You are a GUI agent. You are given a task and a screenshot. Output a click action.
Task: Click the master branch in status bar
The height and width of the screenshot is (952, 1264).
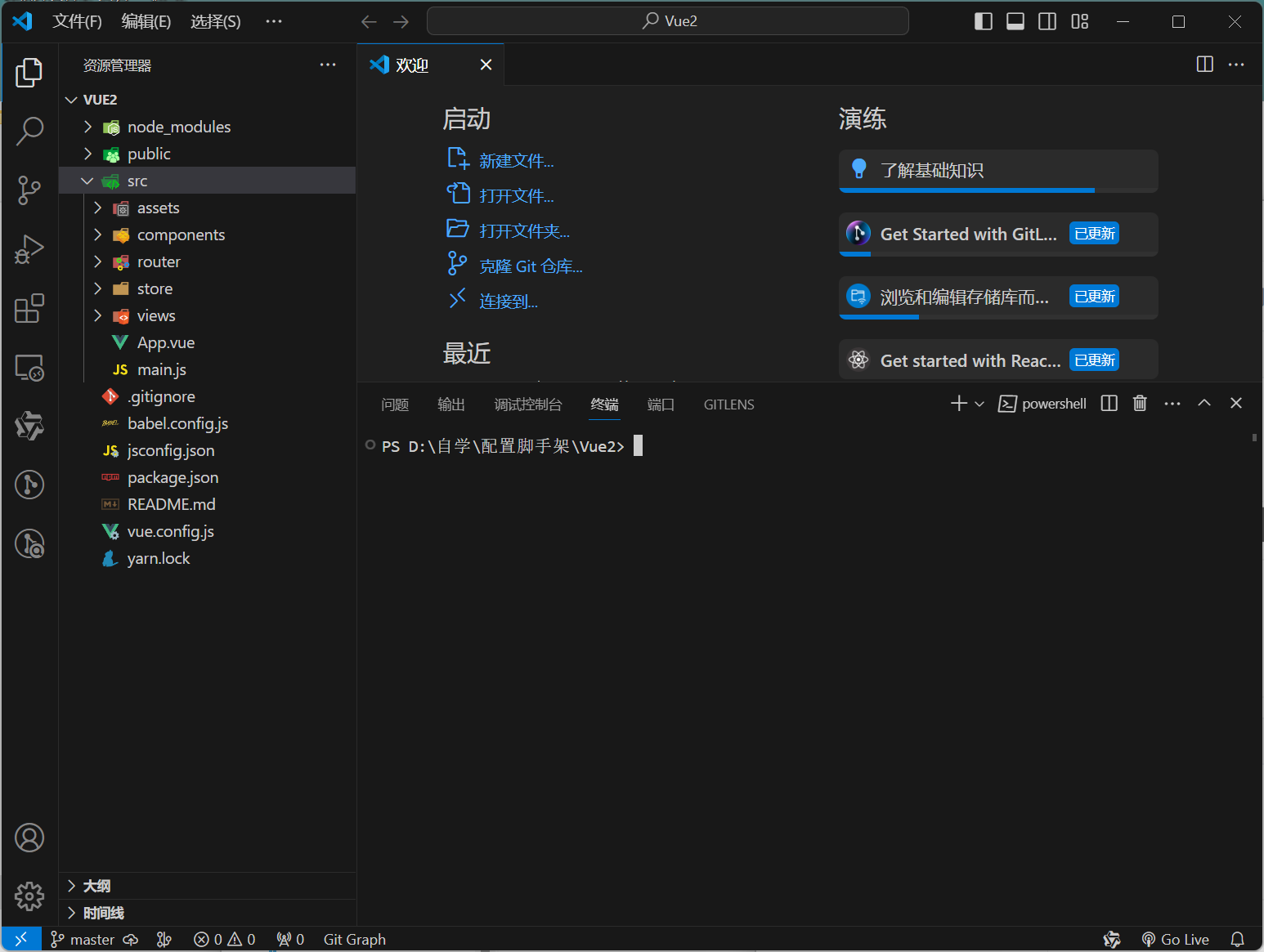[x=83, y=939]
